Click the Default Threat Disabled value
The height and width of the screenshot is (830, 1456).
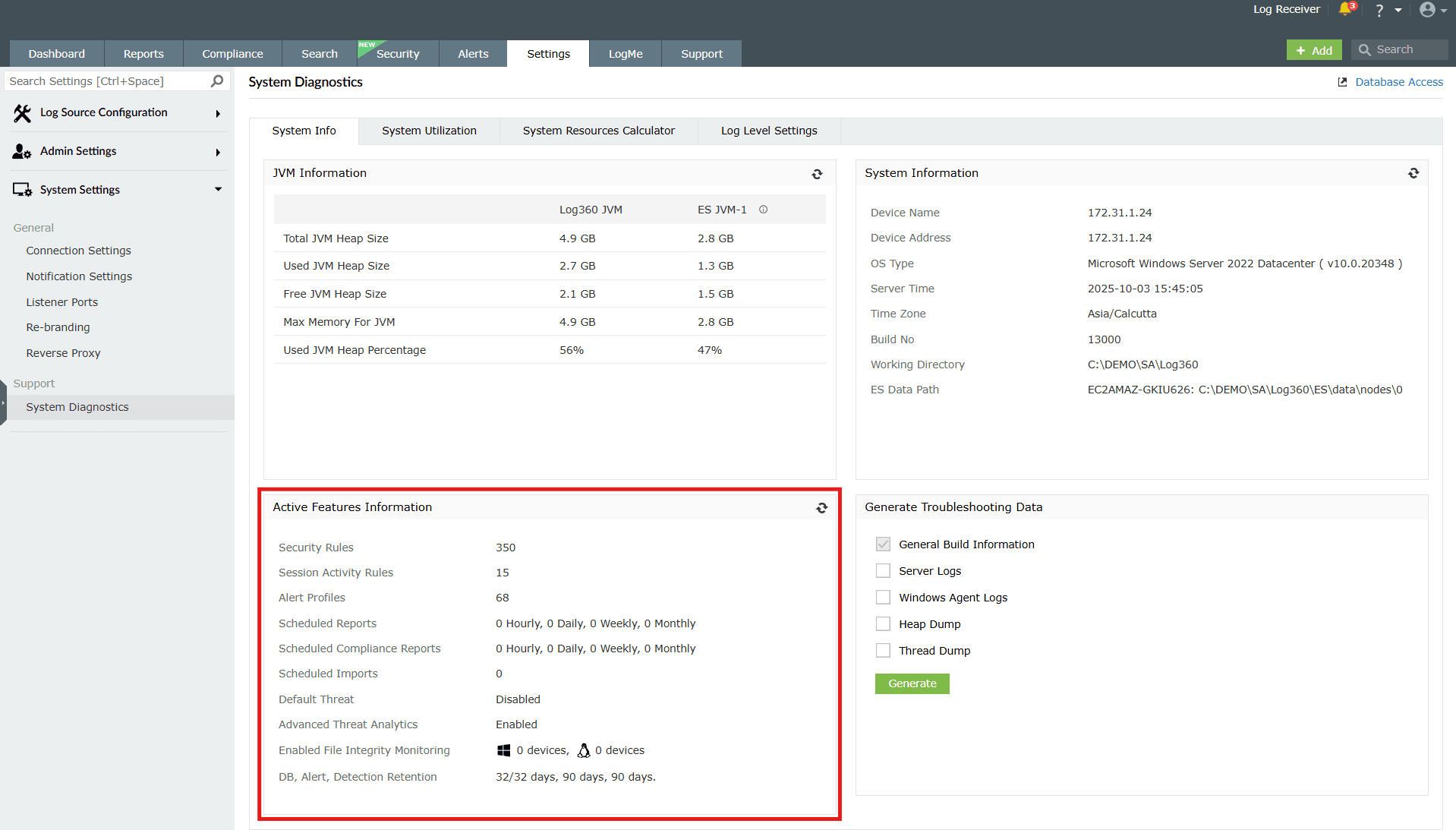click(x=518, y=699)
